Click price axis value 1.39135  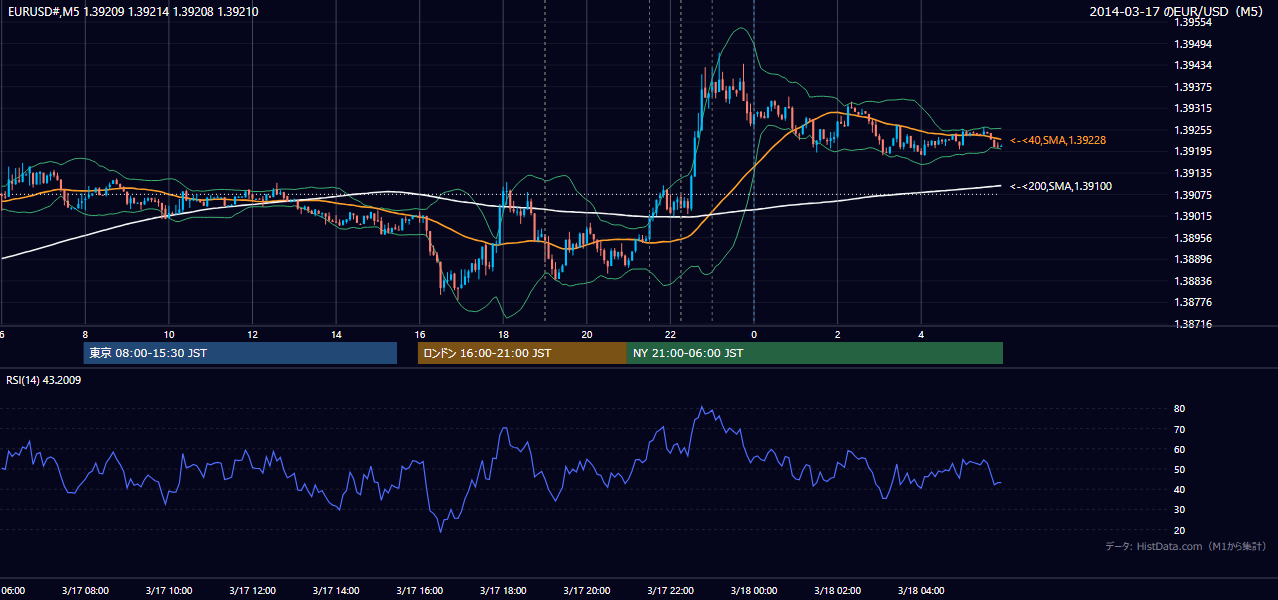pyautogui.click(x=1193, y=173)
